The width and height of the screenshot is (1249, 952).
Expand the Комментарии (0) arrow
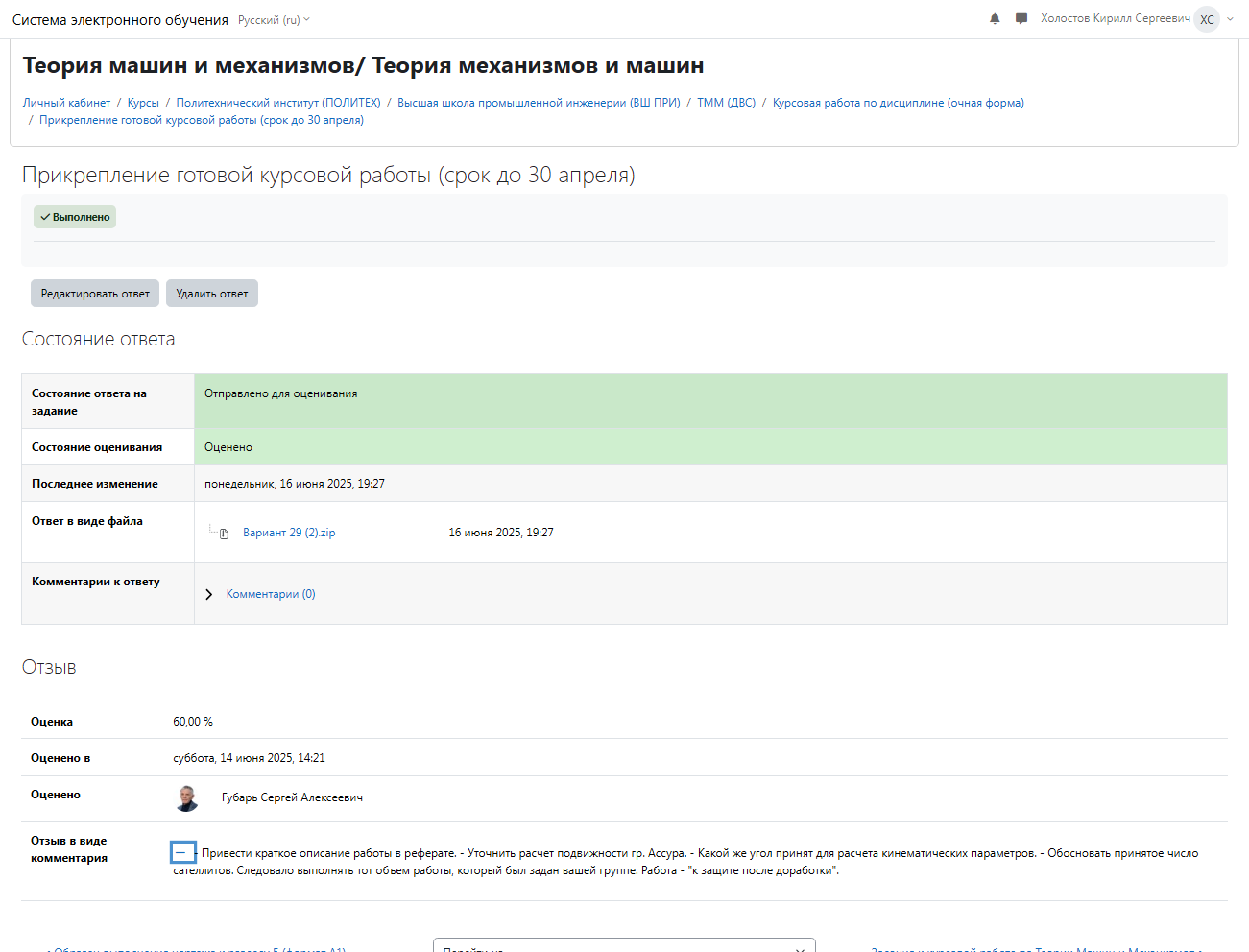[x=209, y=595]
